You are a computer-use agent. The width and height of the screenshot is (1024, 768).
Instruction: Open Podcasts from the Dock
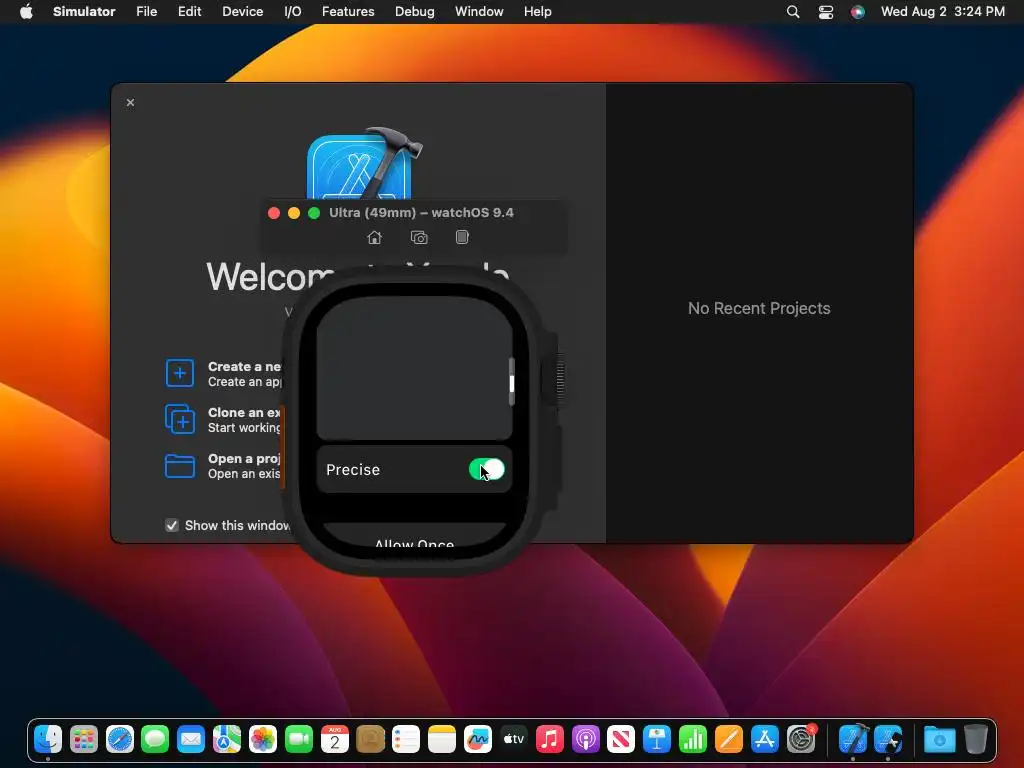pos(585,739)
